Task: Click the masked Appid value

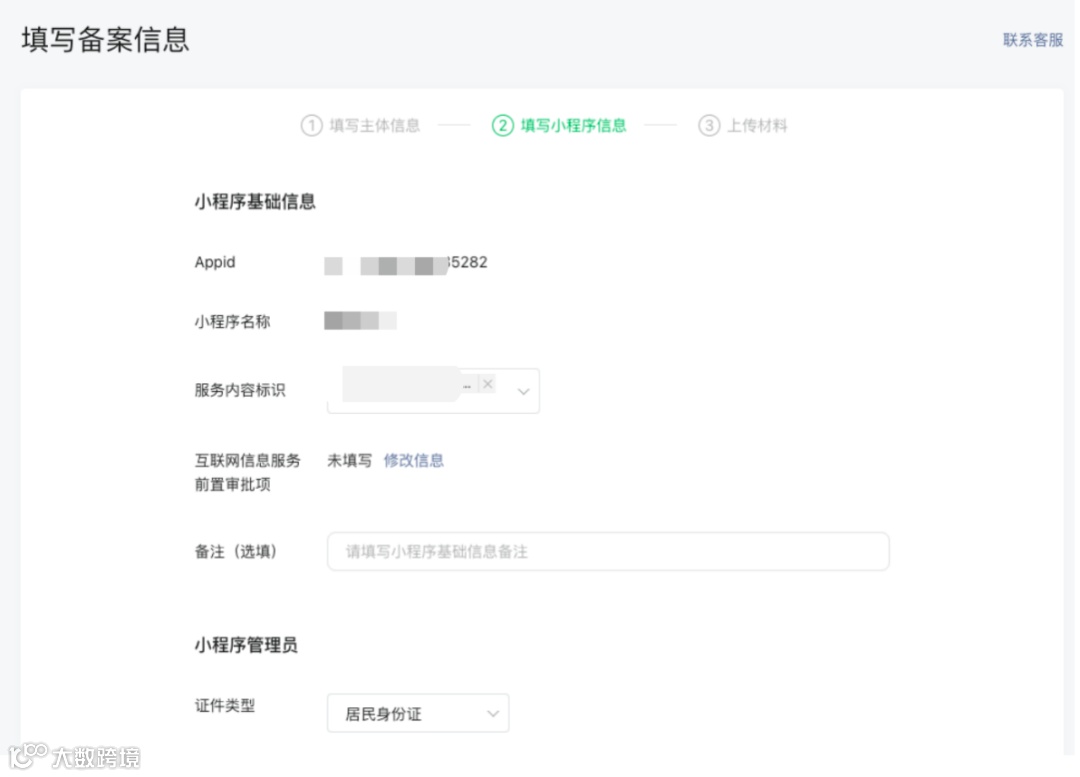Action: [x=406, y=264]
